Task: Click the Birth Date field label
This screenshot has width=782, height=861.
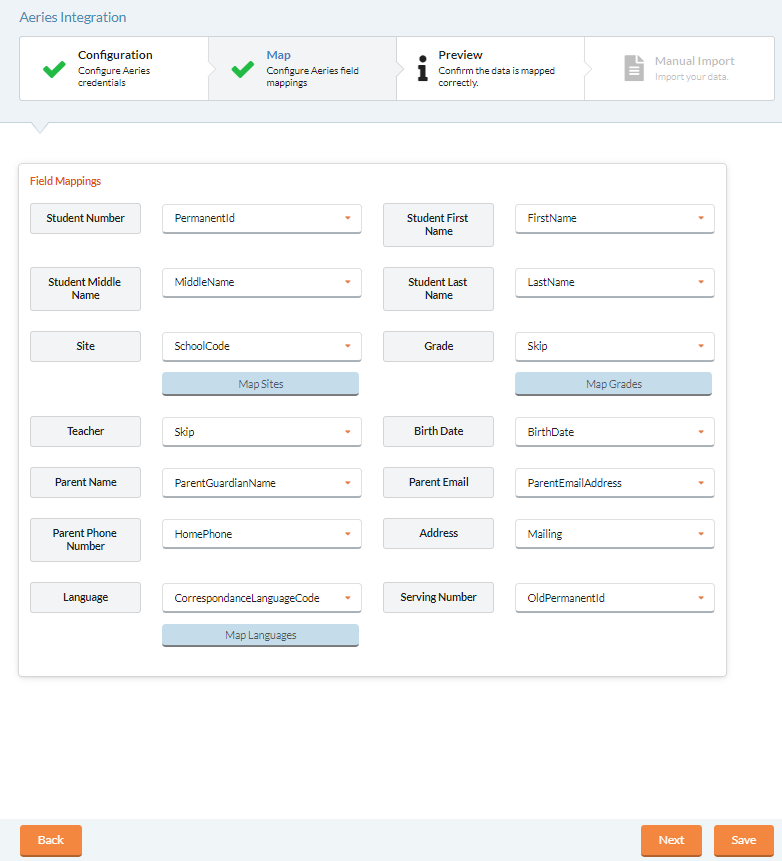Action: [x=438, y=432]
